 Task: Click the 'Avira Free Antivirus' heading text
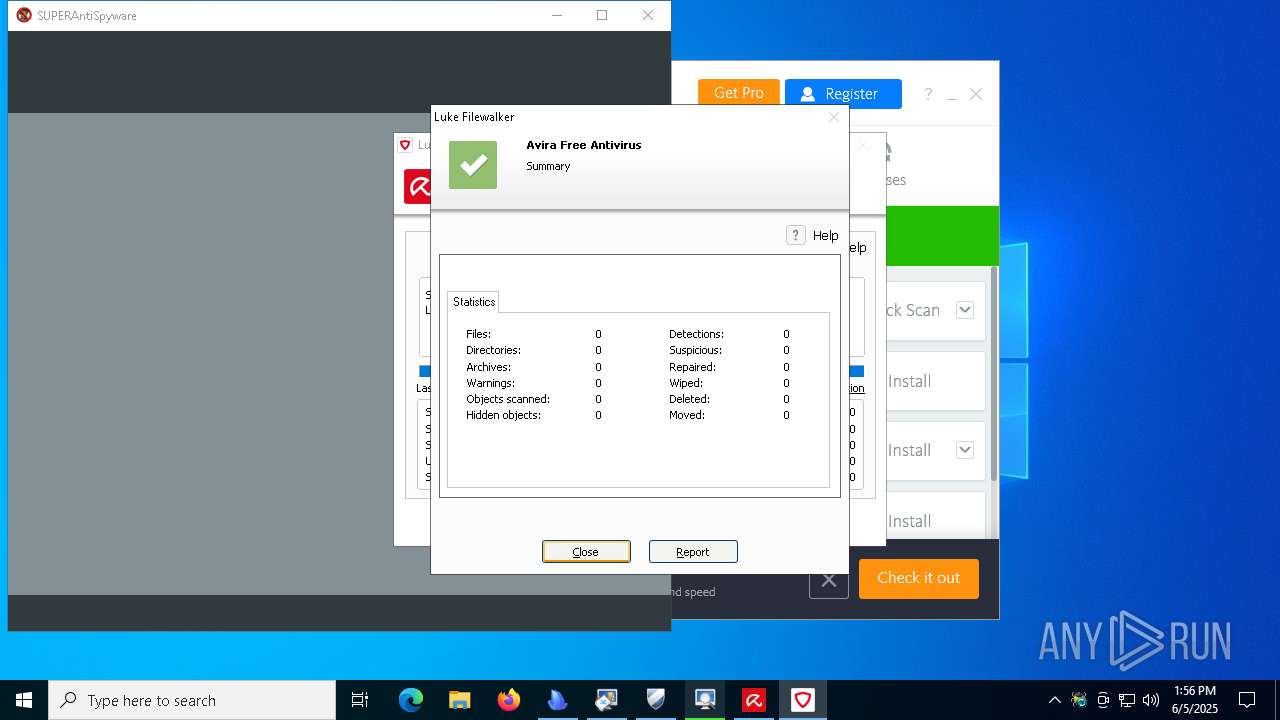pyautogui.click(x=584, y=145)
